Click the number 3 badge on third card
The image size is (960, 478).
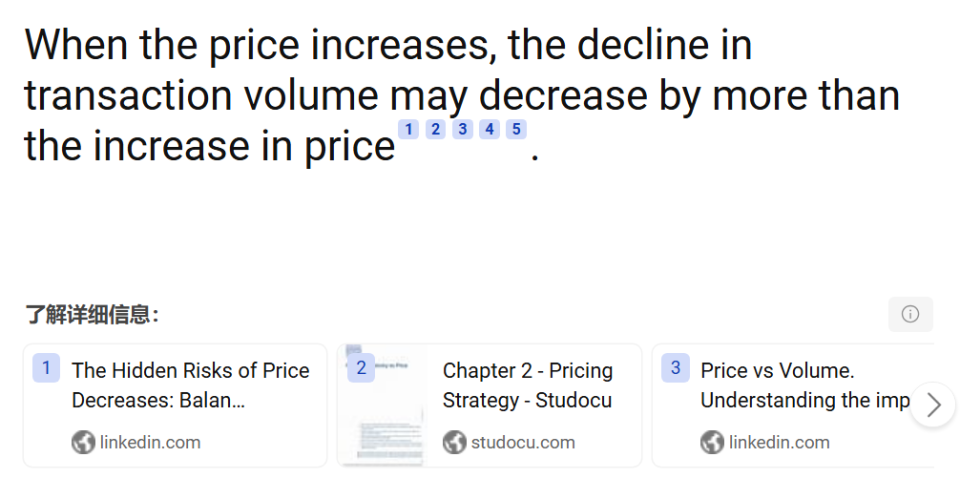click(x=675, y=368)
